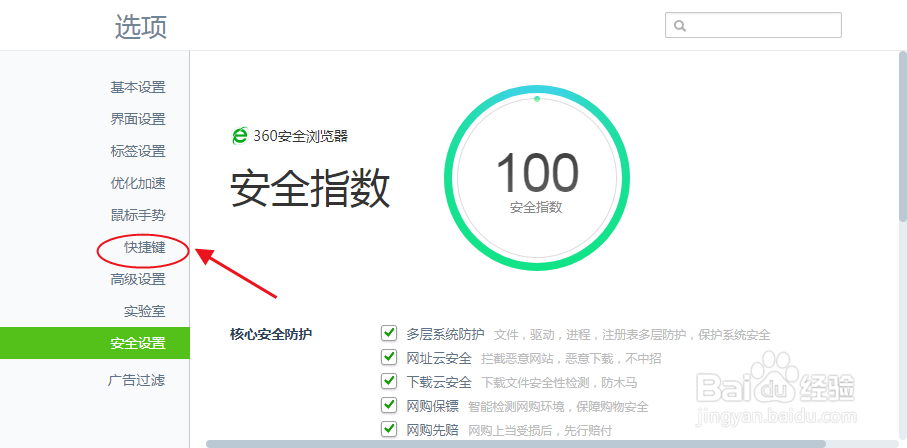Open 实验室 settings page

click(145, 311)
